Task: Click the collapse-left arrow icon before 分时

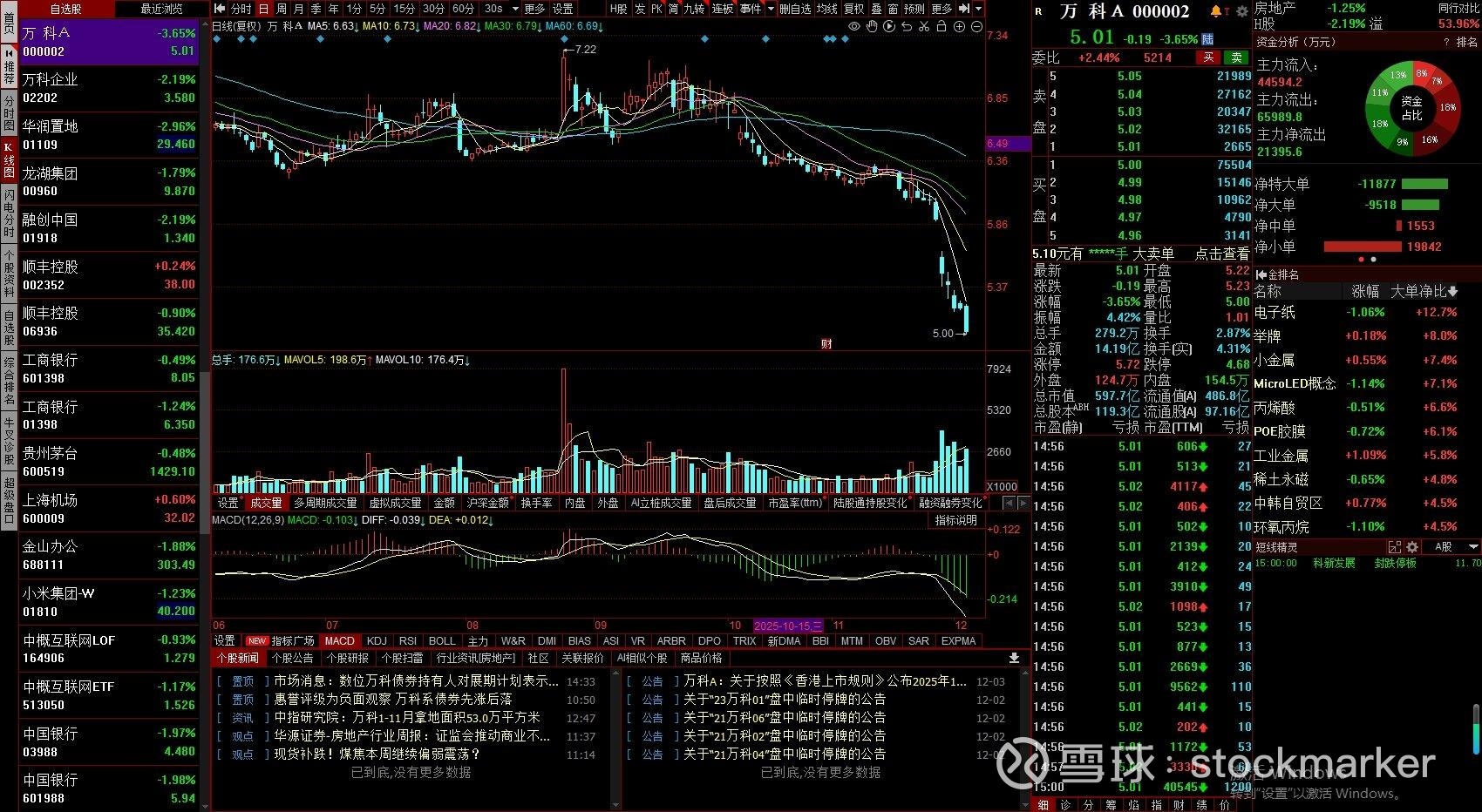Action: click(219, 9)
